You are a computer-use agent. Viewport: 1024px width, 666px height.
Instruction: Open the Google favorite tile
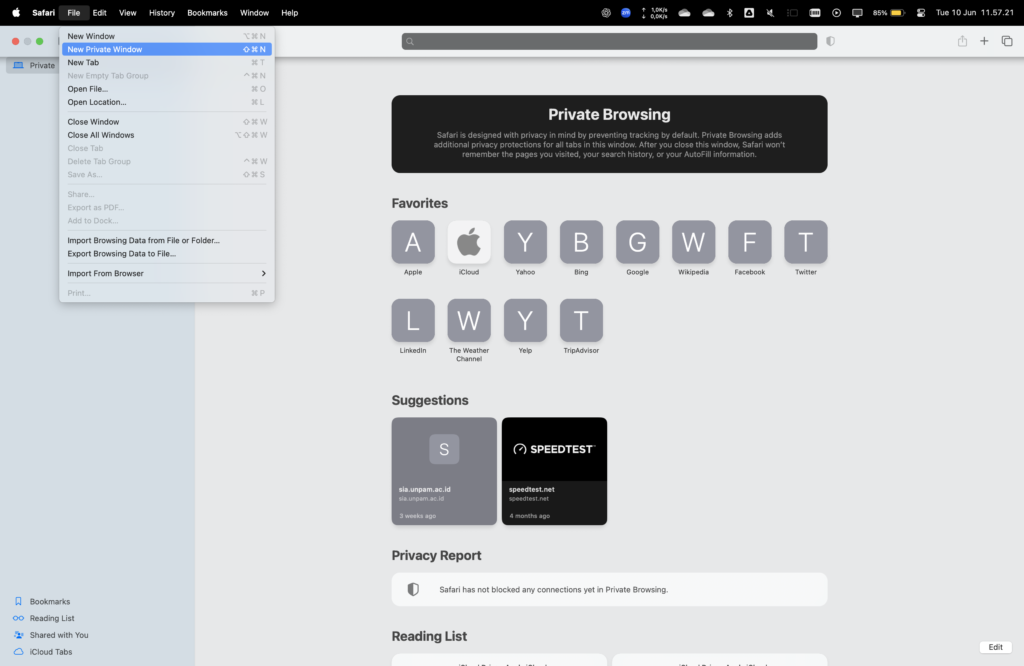pos(637,242)
